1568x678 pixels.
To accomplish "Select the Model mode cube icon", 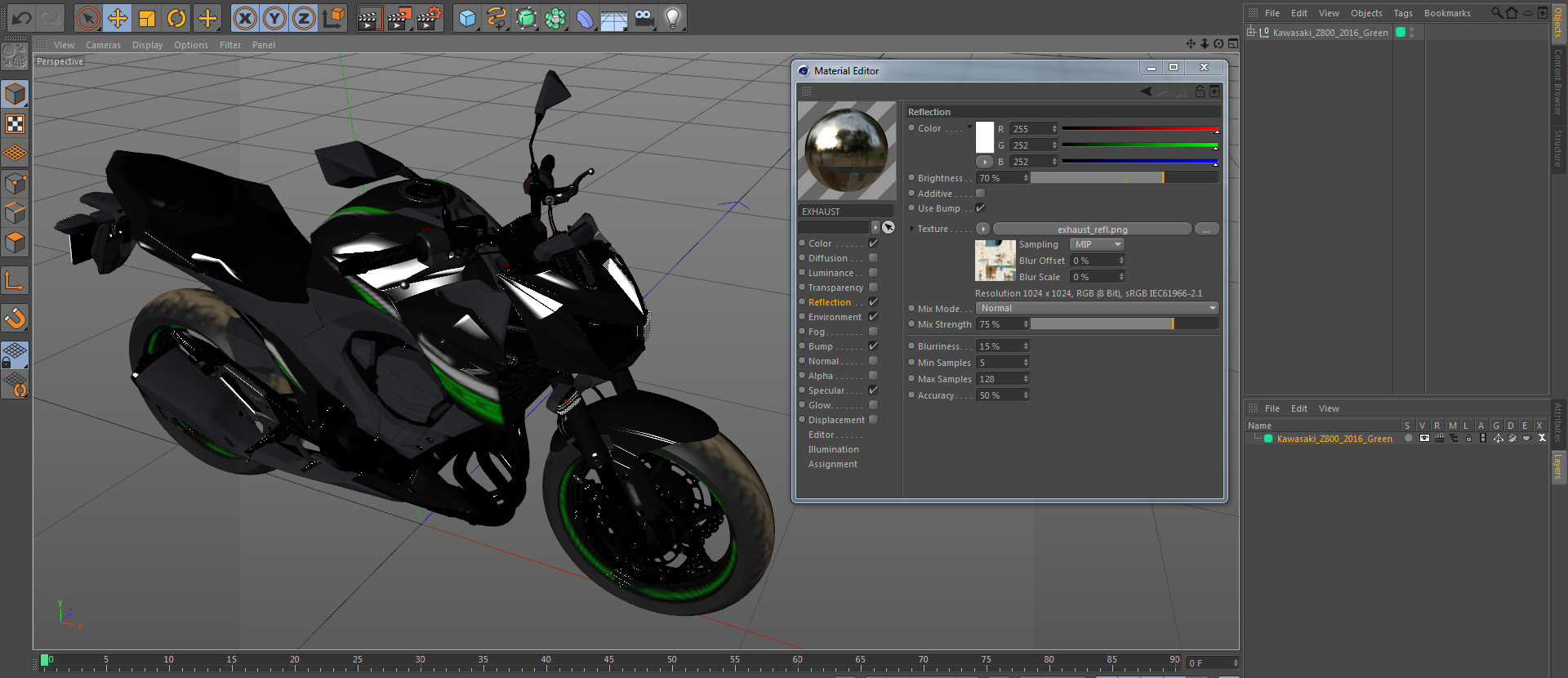I will [x=15, y=94].
